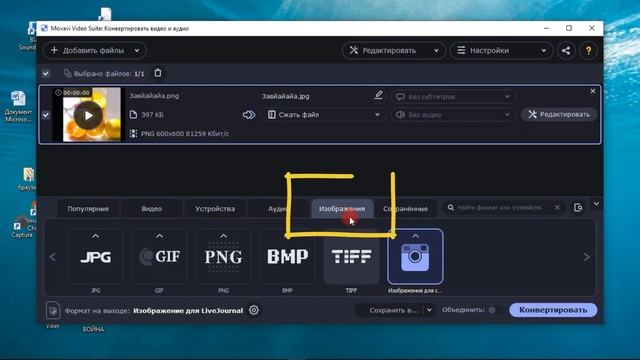Switch to Популярные tab
This screenshot has width=640, height=360.
(88, 209)
